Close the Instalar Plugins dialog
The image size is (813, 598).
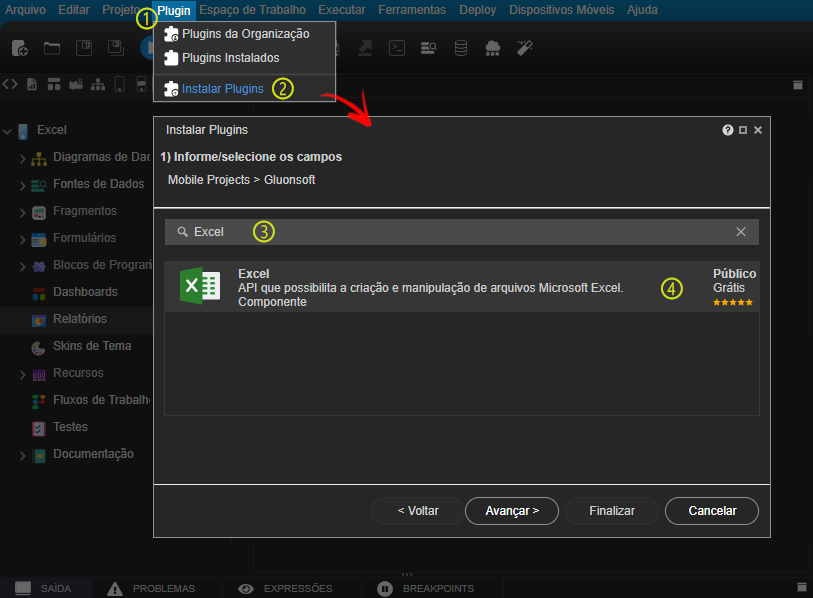(x=758, y=130)
